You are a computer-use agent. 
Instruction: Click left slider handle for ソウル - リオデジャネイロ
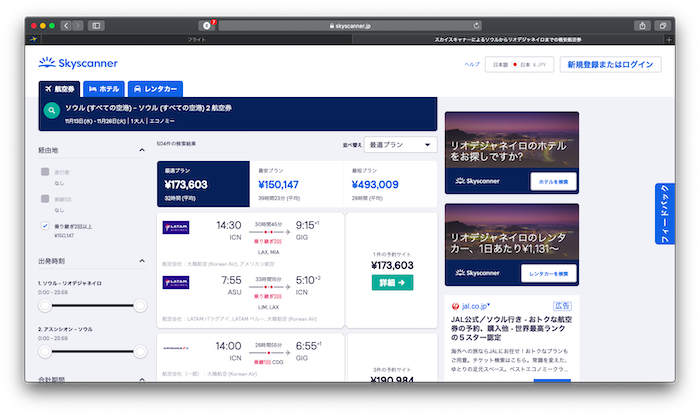[45, 306]
